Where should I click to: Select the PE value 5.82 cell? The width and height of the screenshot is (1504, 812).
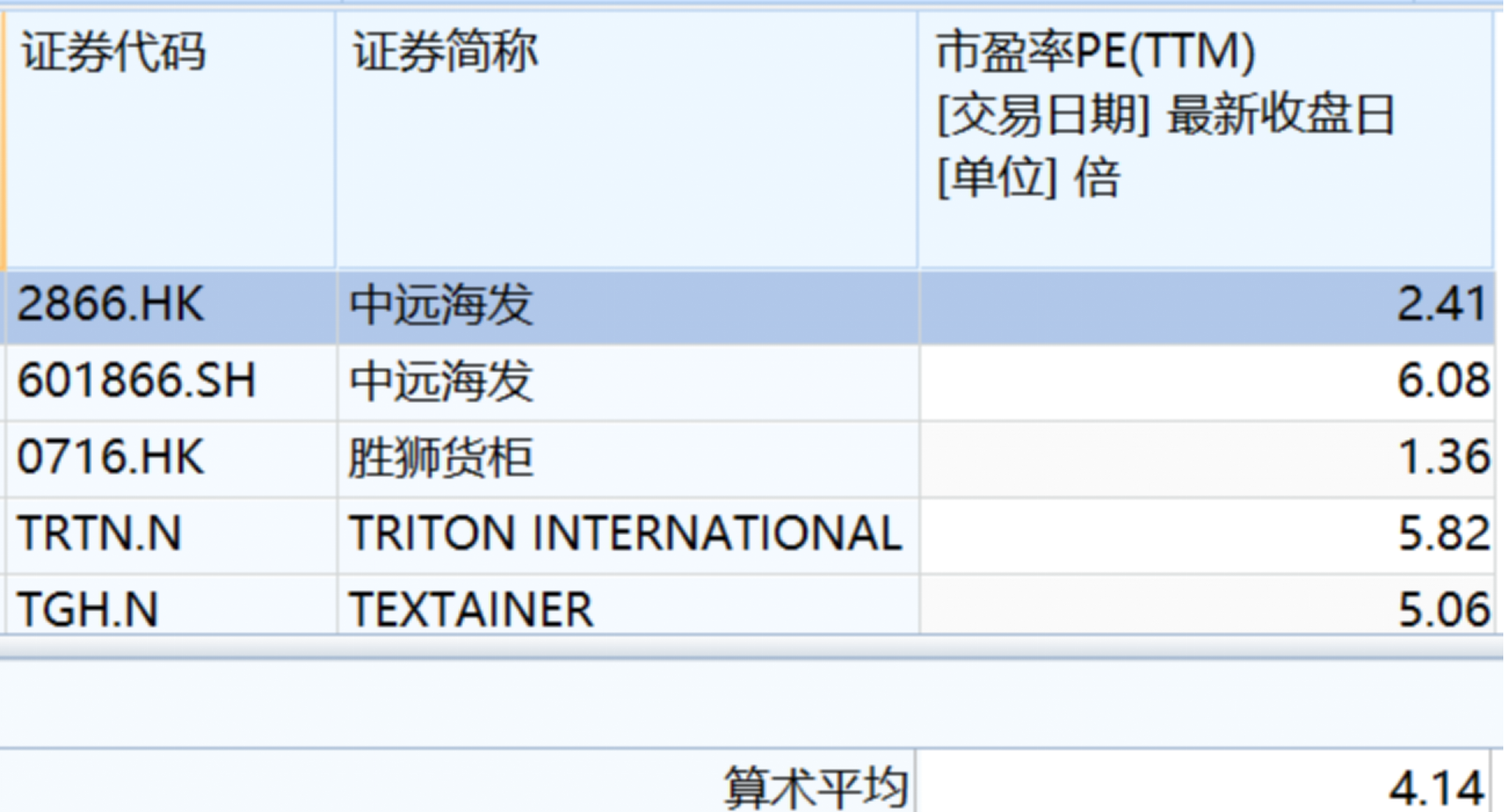click(x=1444, y=534)
